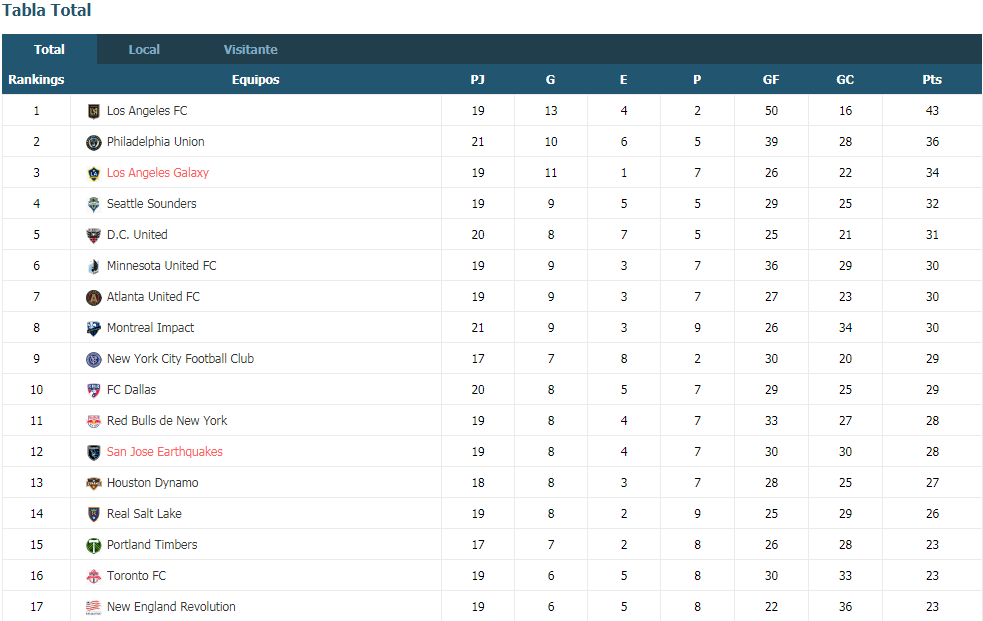Screen dimensions: 983x621
Task: Open the San Jose Earthquakes link
Action: pyautogui.click(x=164, y=451)
